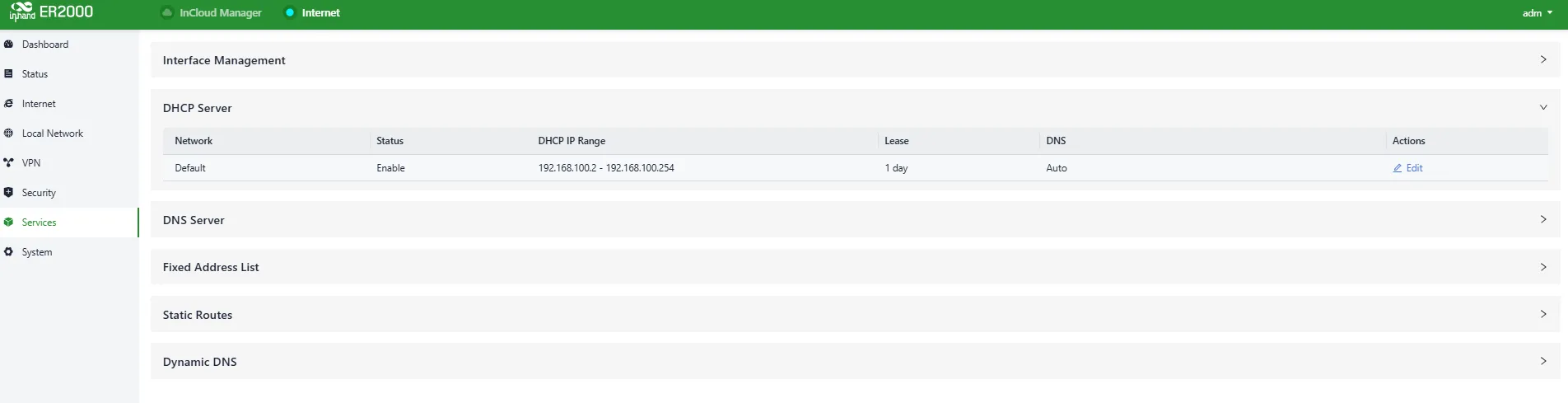Click the InHand ER2000 logo

pos(51,12)
